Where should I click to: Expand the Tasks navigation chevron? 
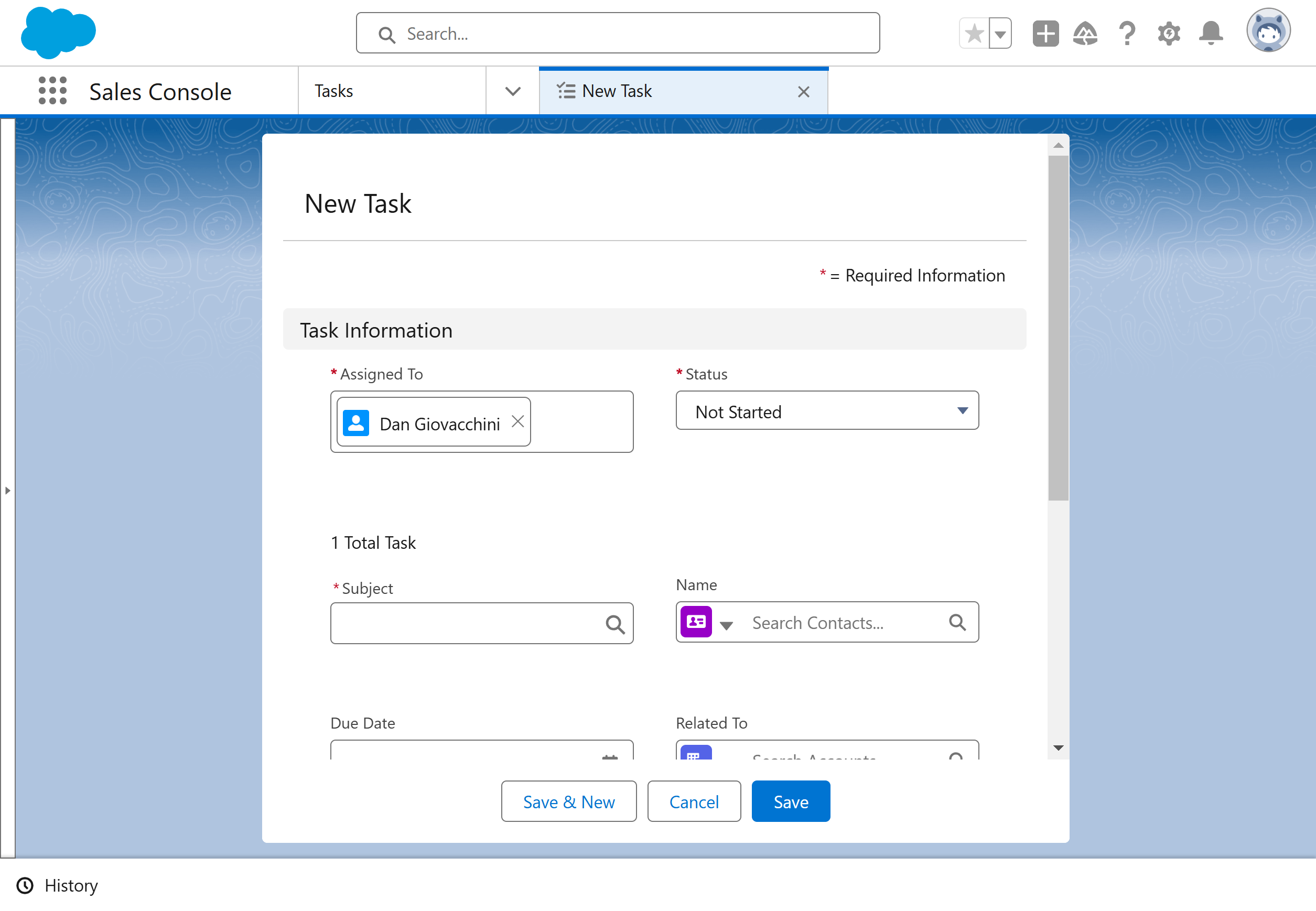pos(513,91)
